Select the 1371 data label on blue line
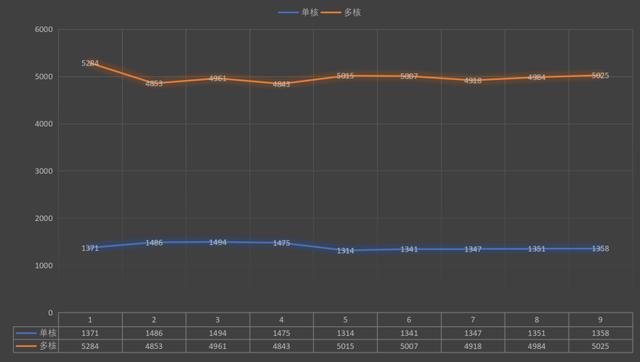Image resolution: width=640 pixels, height=362 pixels. [x=90, y=248]
